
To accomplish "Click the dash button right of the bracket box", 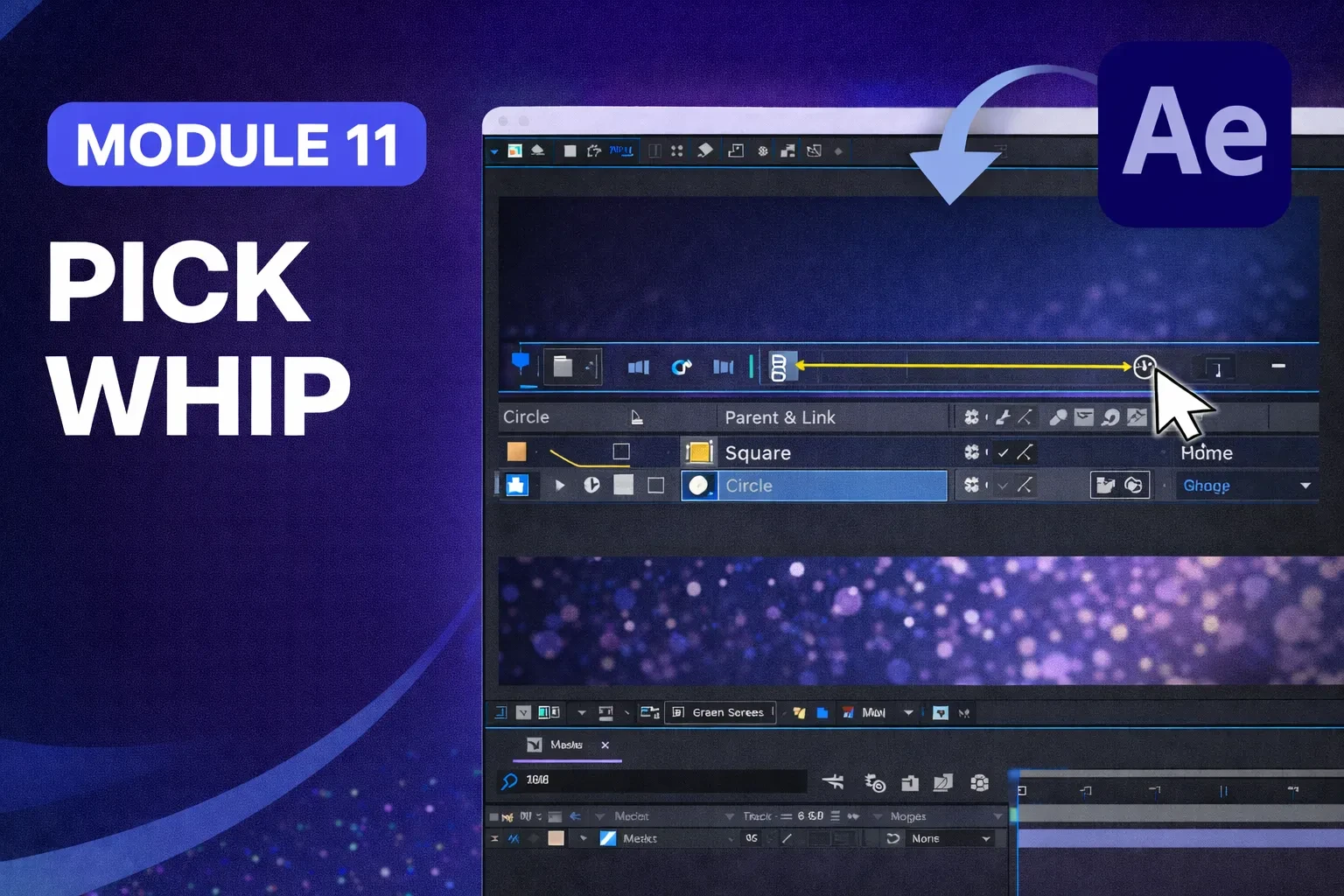I will pos(1278,366).
